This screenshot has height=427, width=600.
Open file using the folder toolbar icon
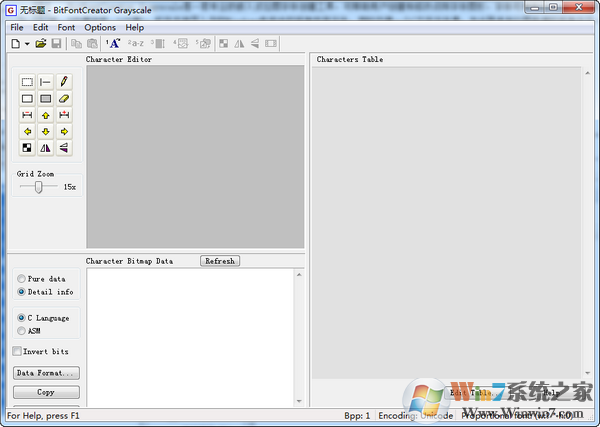click(x=41, y=43)
